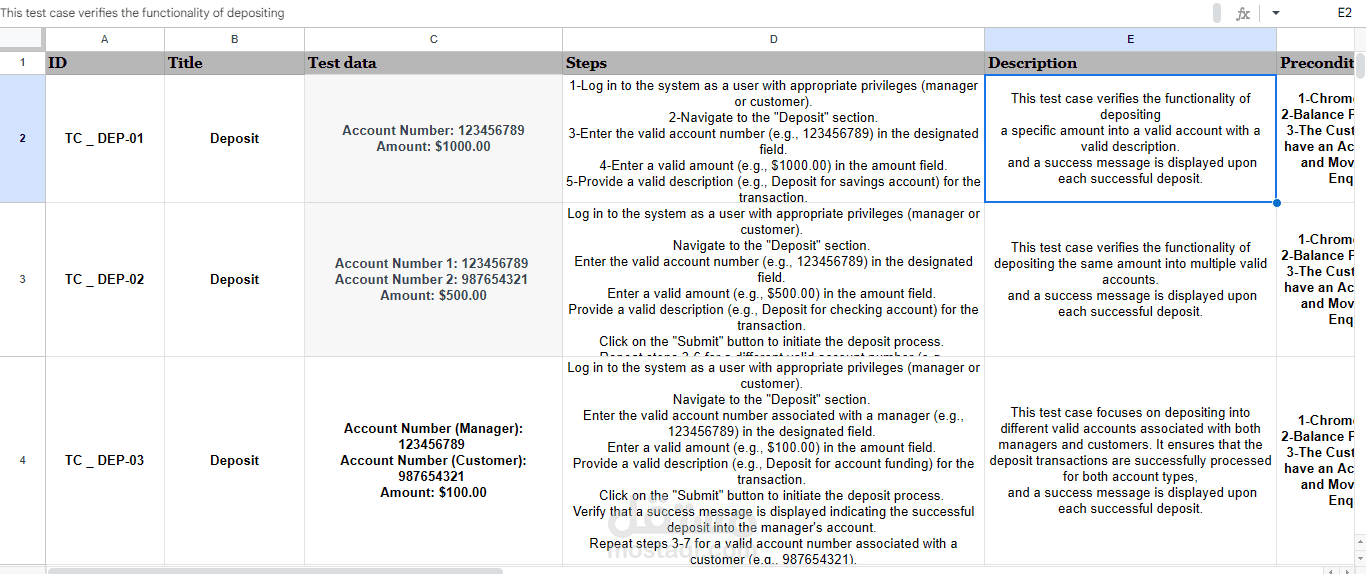
Task: Click the "ID" header cell
Action: [105, 62]
